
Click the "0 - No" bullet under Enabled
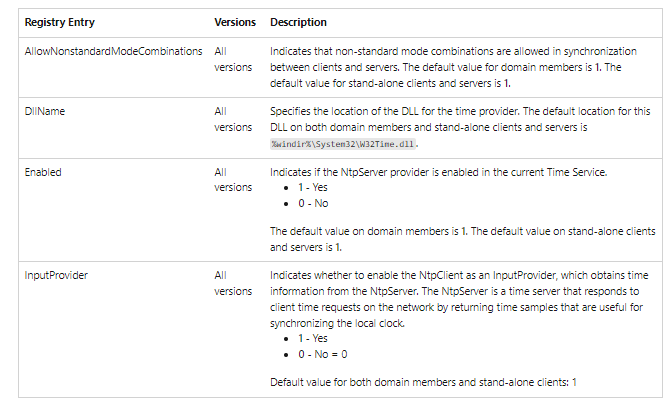coord(311,204)
